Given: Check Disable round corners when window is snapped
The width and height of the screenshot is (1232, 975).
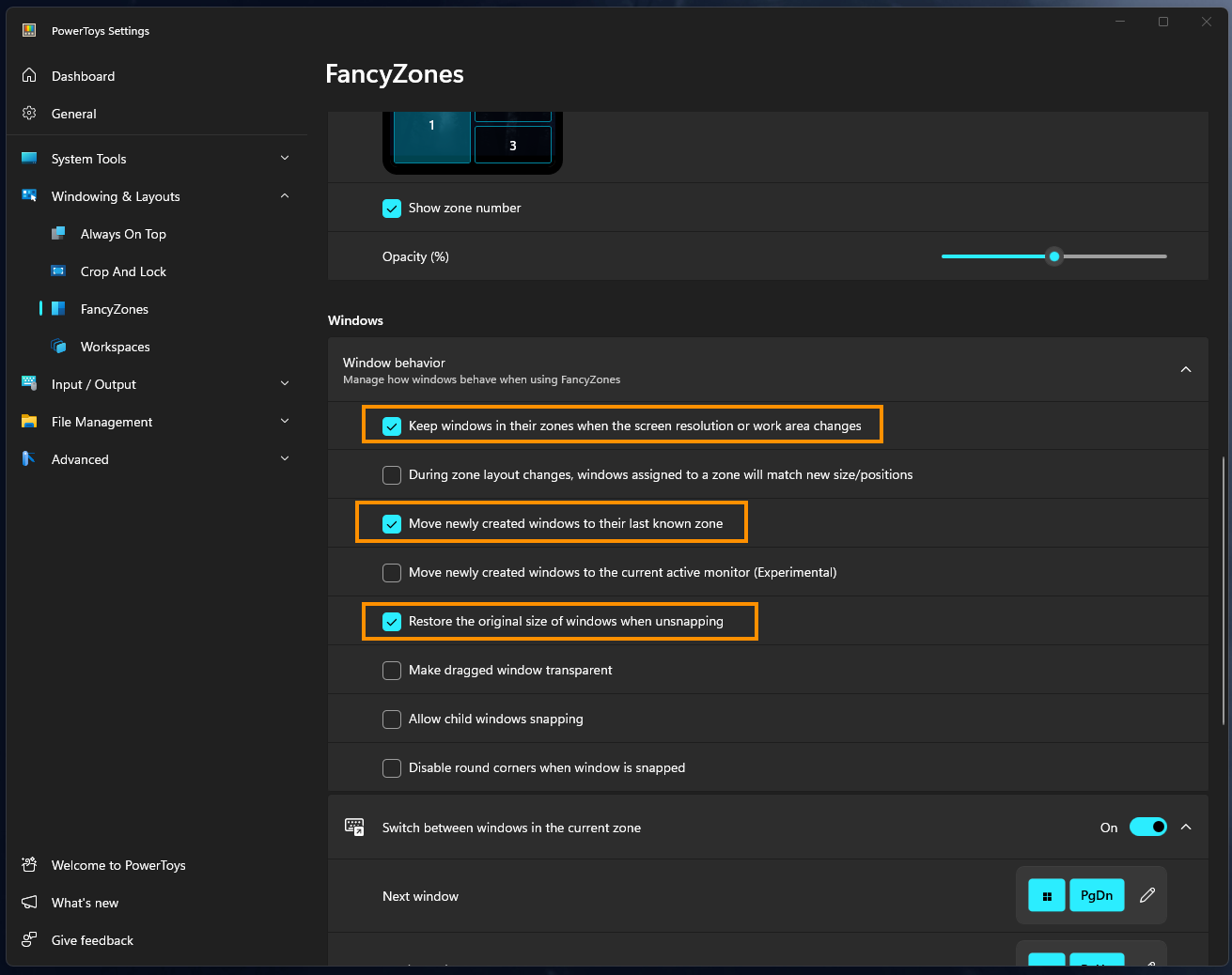Looking at the screenshot, I should tap(392, 767).
